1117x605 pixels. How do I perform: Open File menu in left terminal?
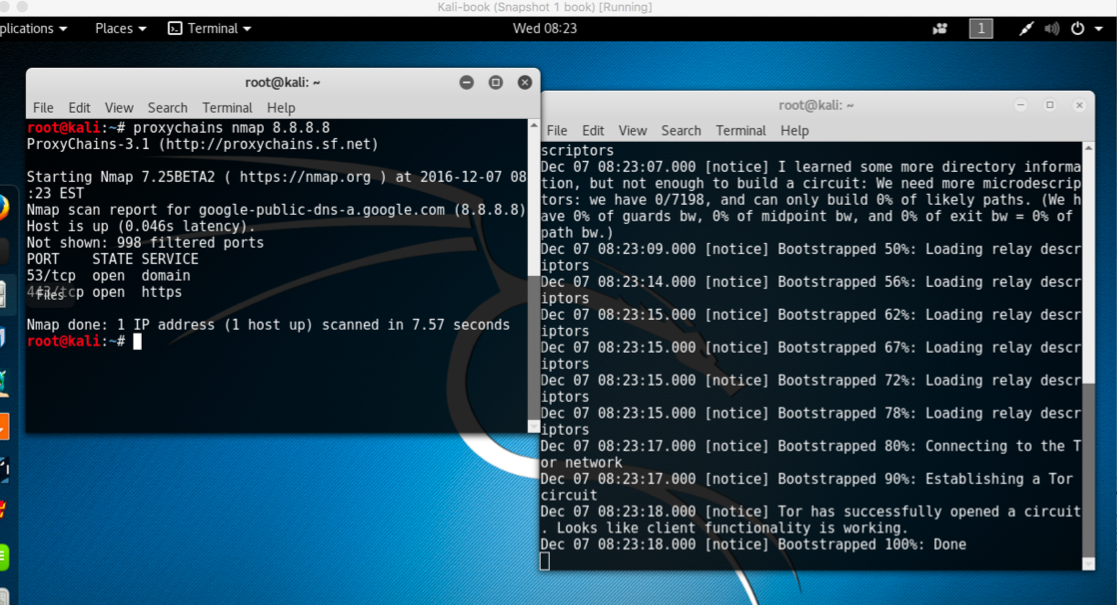(x=43, y=108)
